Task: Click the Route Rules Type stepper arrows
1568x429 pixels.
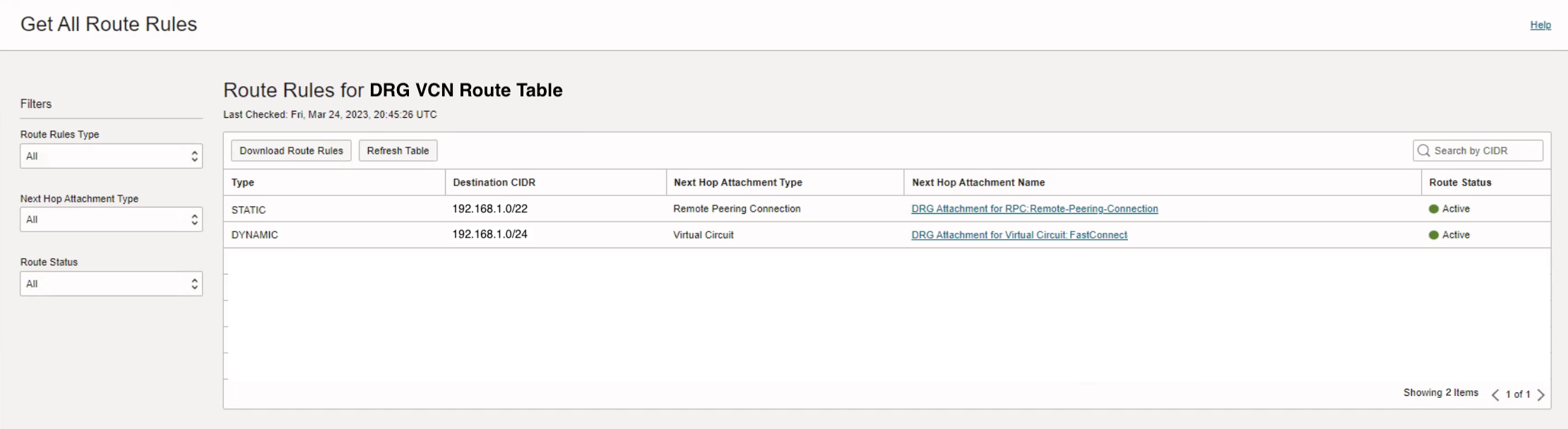Action: point(194,156)
